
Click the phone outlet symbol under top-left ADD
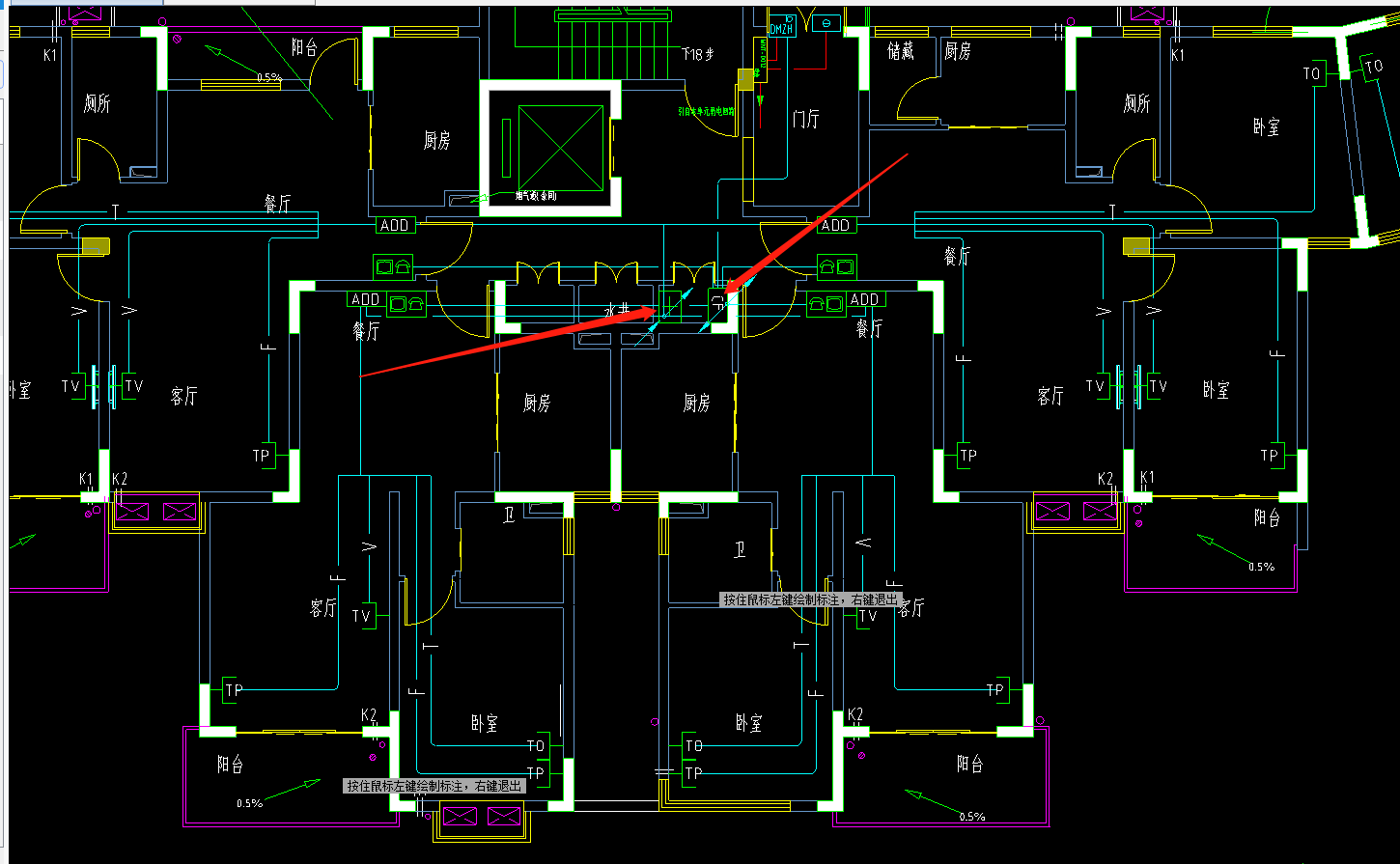click(x=393, y=266)
